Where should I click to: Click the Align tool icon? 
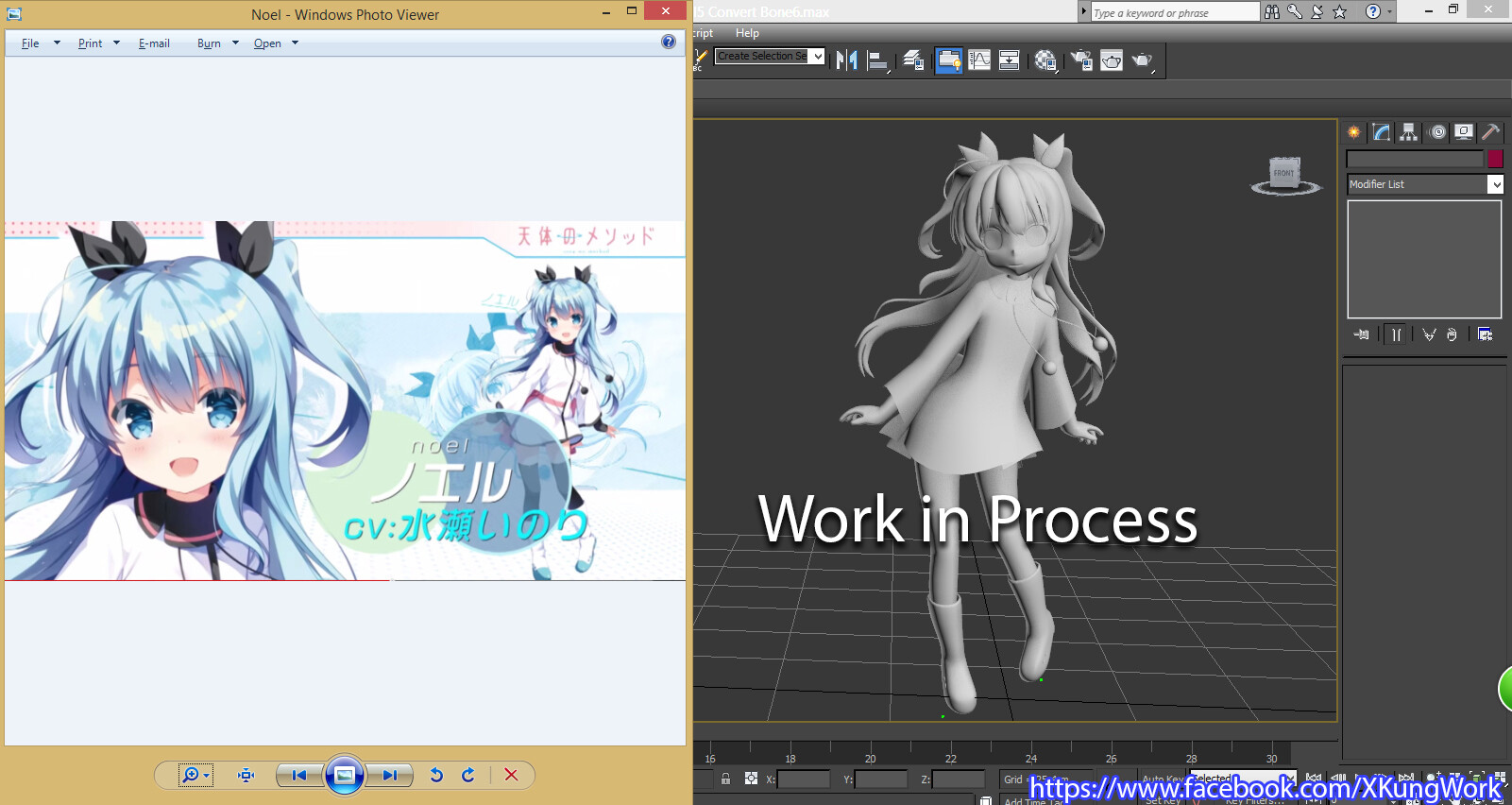(878, 60)
